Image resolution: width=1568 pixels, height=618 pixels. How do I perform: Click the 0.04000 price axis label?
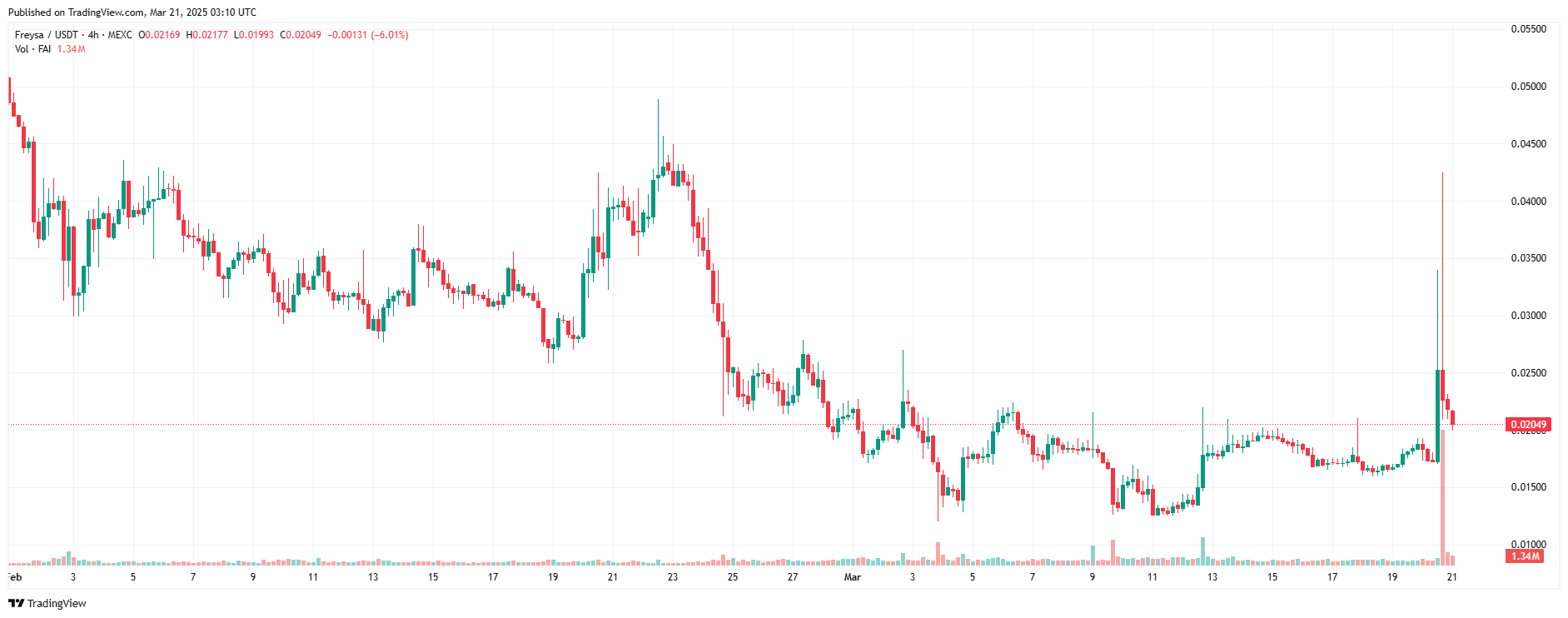coord(1528,202)
